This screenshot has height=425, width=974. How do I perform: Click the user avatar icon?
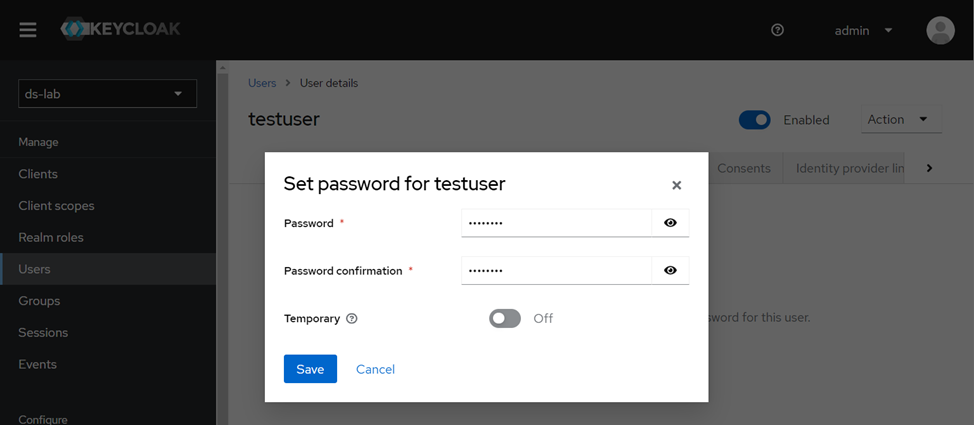point(940,30)
